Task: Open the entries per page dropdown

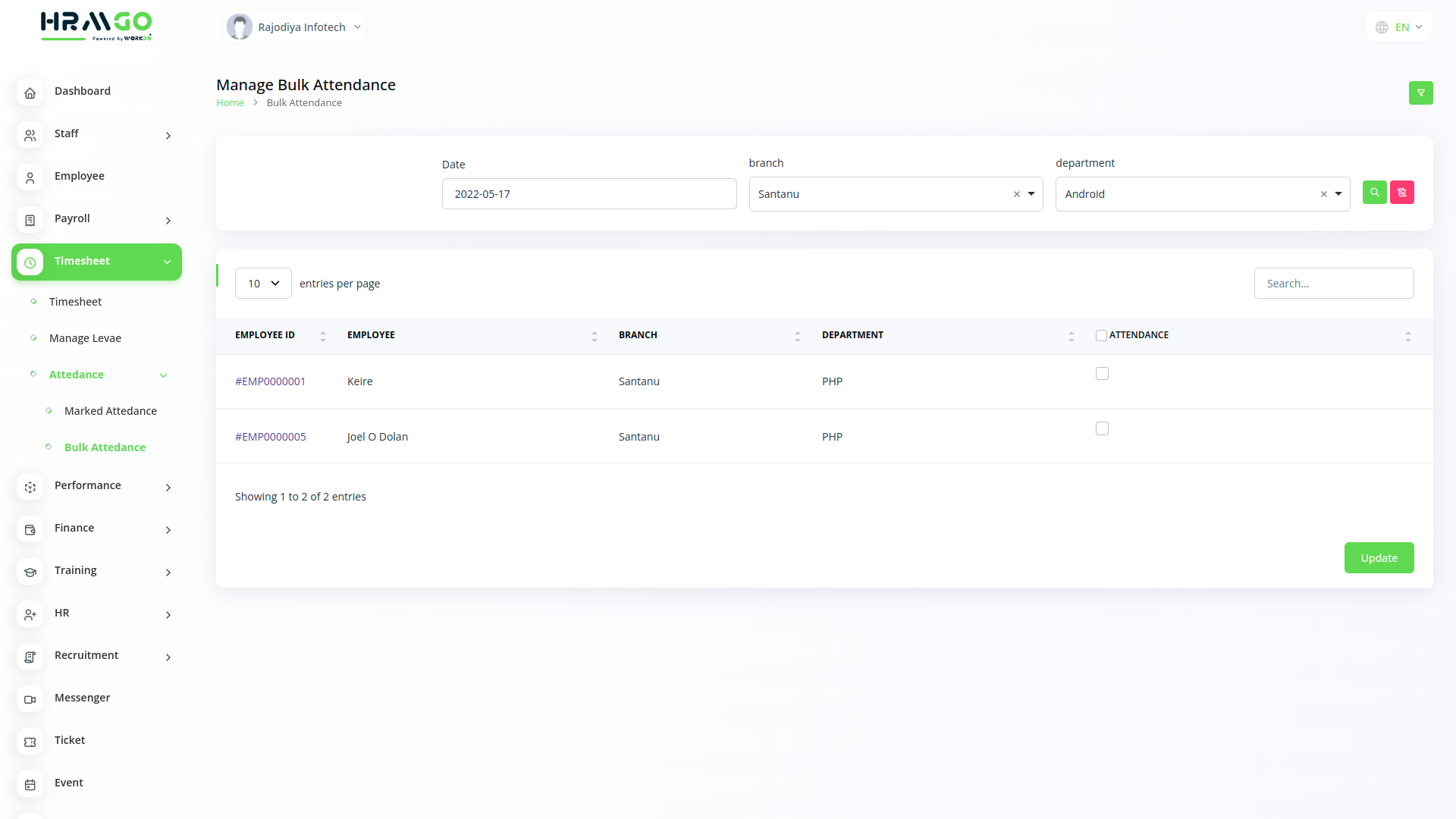Action: pyautogui.click(x=263, y=284)
